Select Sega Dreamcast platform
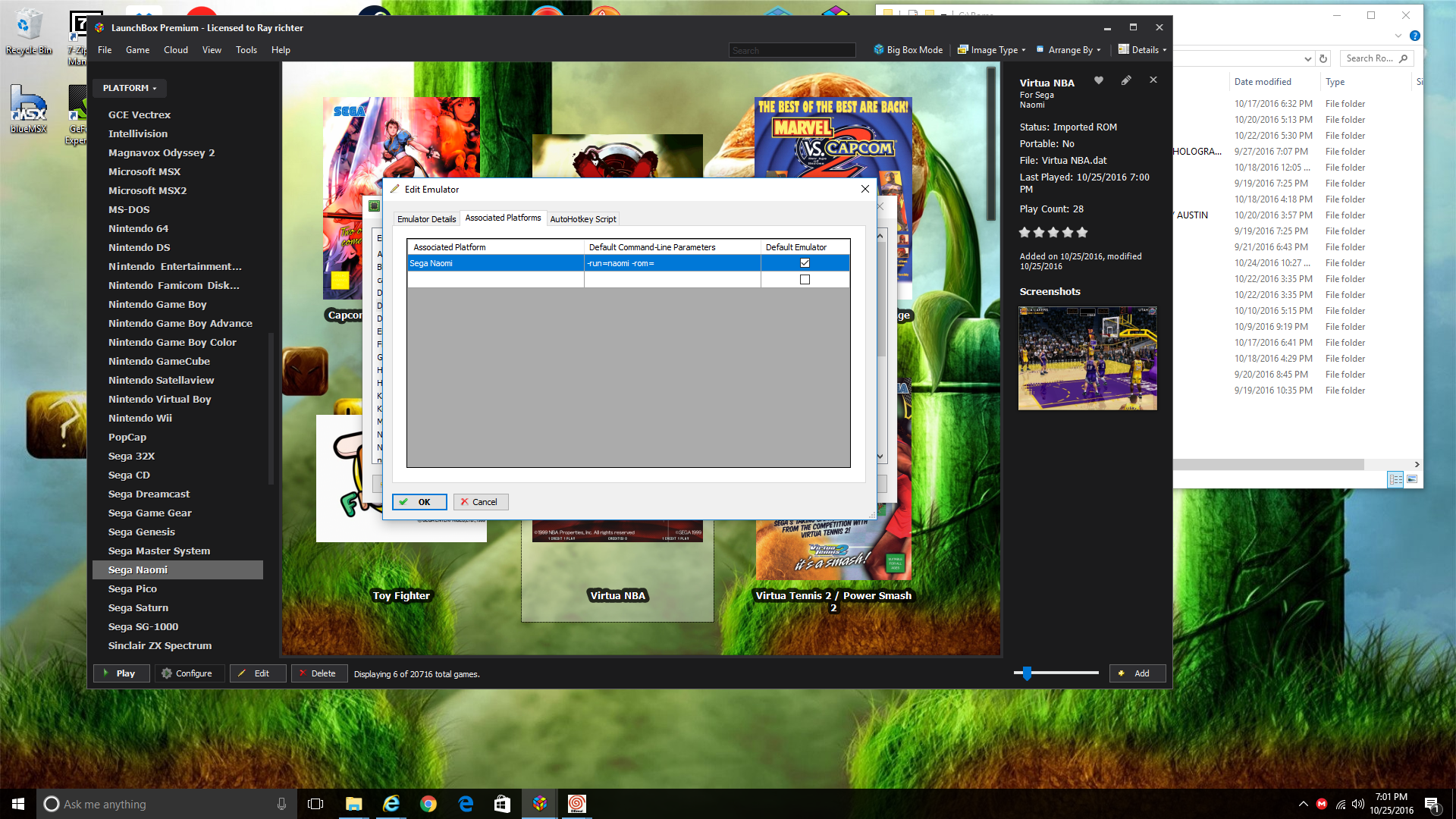 click(149, 494)
